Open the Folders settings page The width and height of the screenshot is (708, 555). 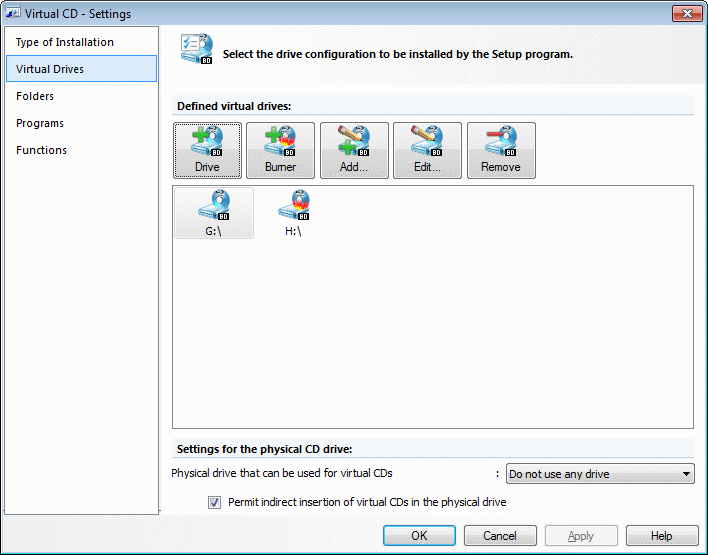(81, 96)
